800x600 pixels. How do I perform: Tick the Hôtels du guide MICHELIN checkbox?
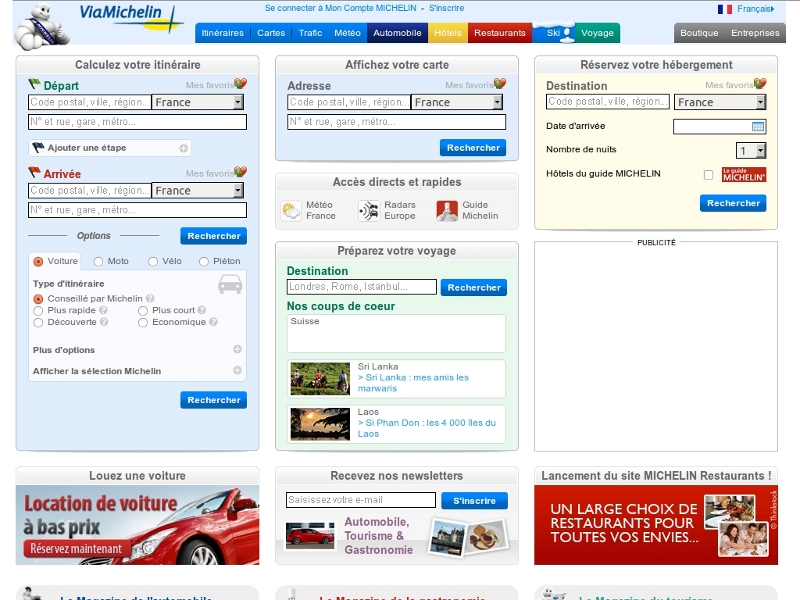click(x=708, y=174)
